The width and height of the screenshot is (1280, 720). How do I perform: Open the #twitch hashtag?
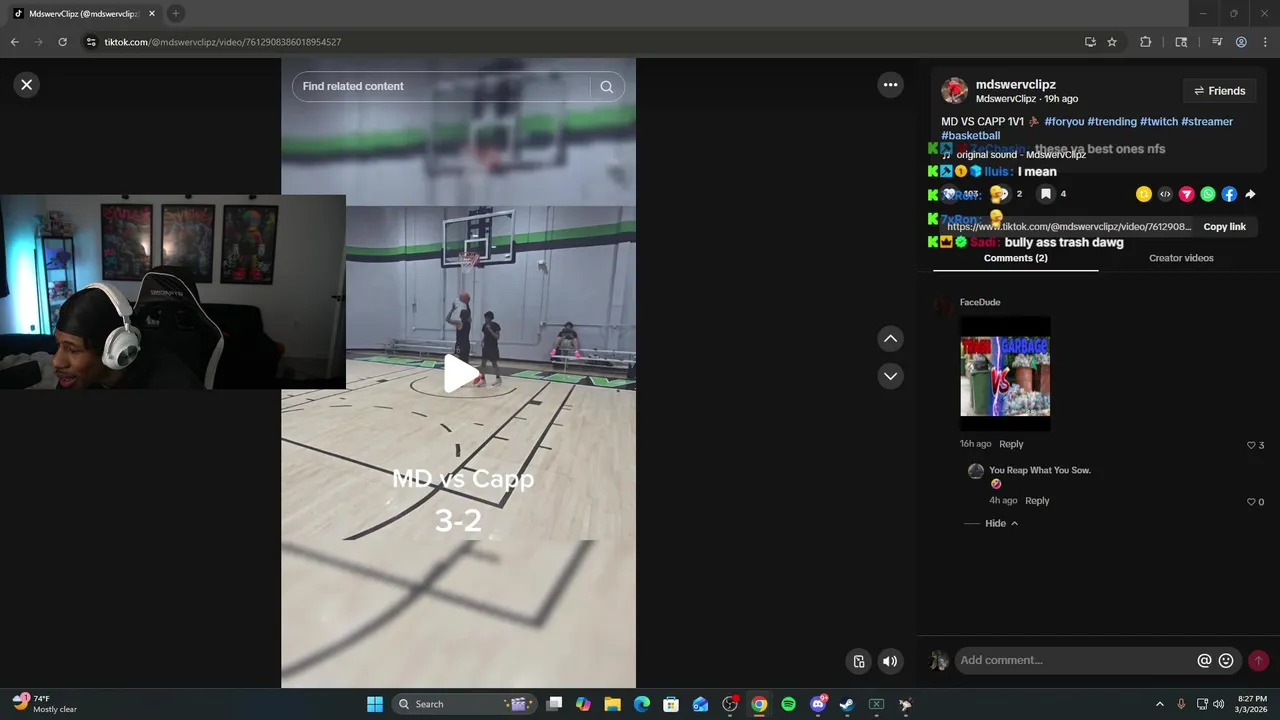point(1159,122)
